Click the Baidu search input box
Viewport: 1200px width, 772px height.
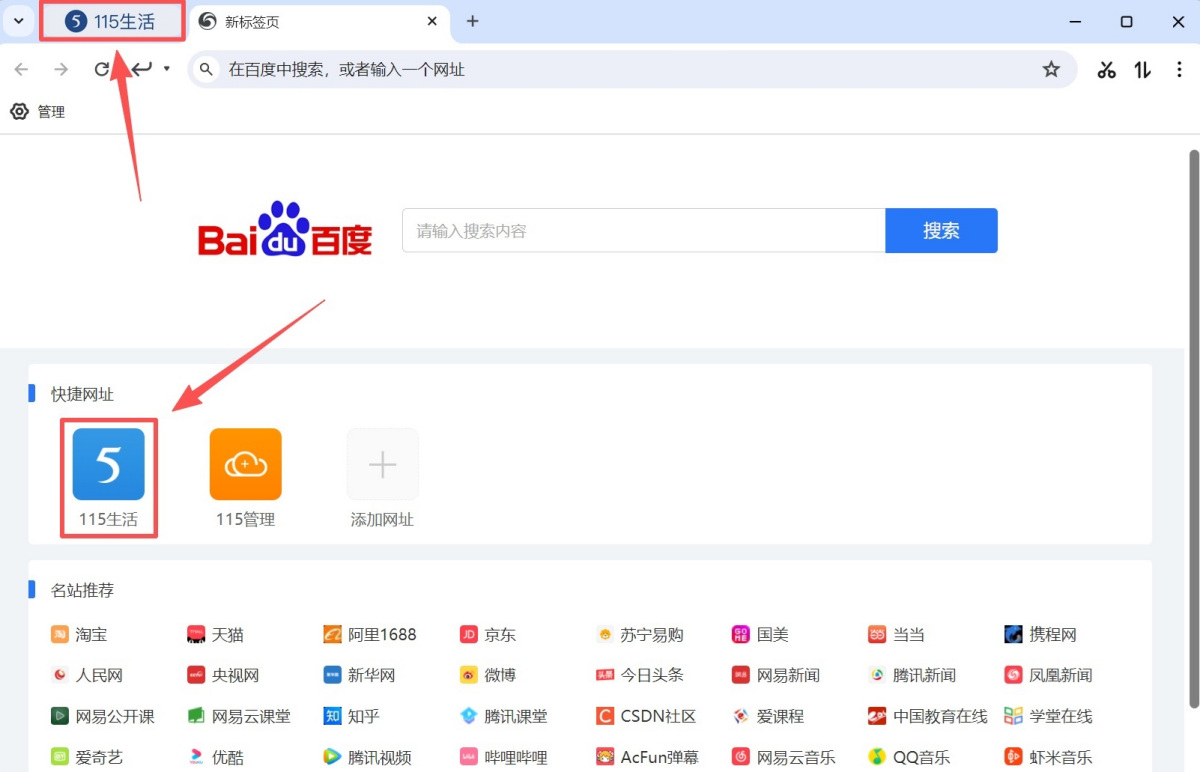pyautogui.click(x=643, y=231)
